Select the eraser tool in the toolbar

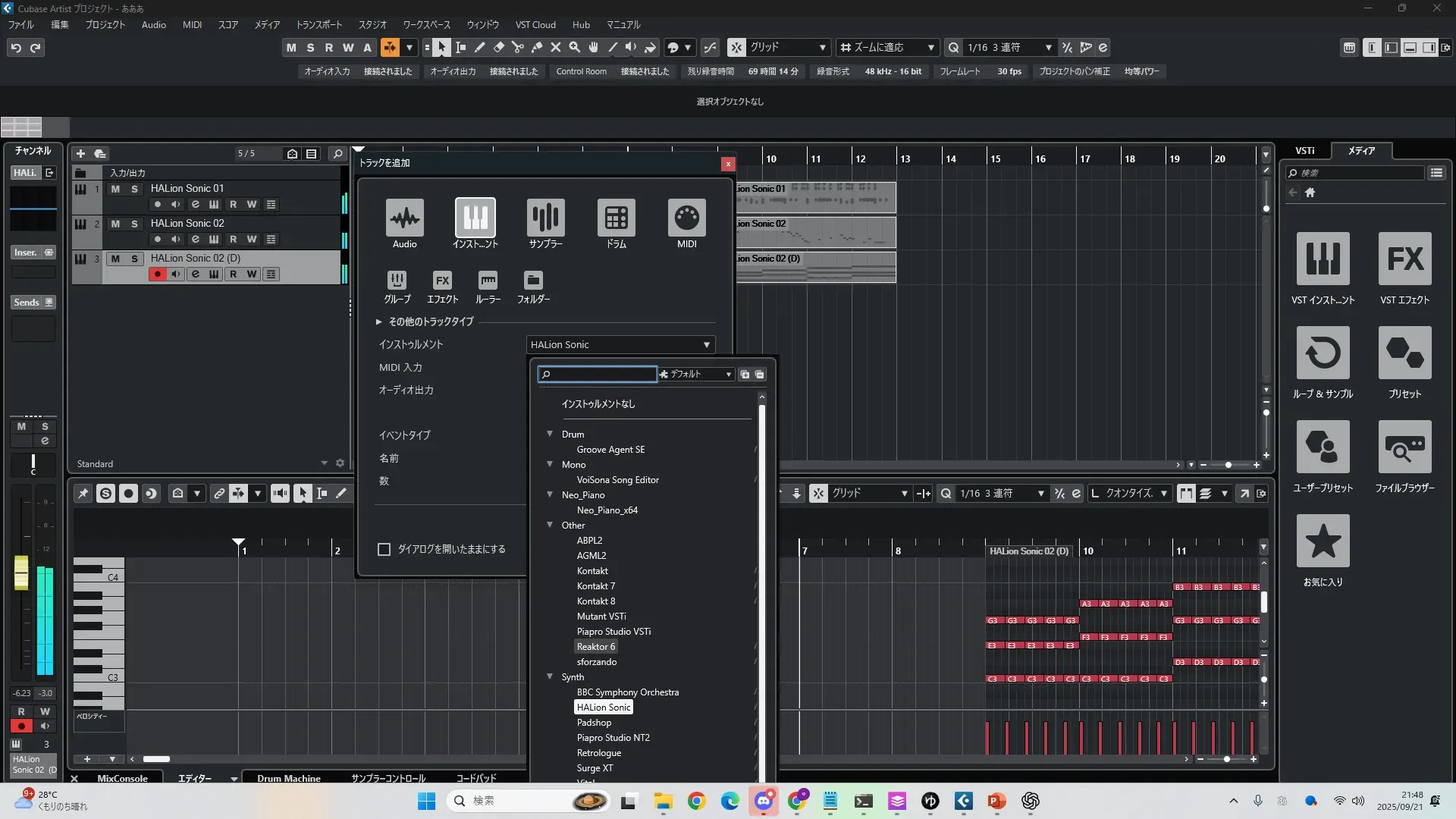[x=499, y=48]
